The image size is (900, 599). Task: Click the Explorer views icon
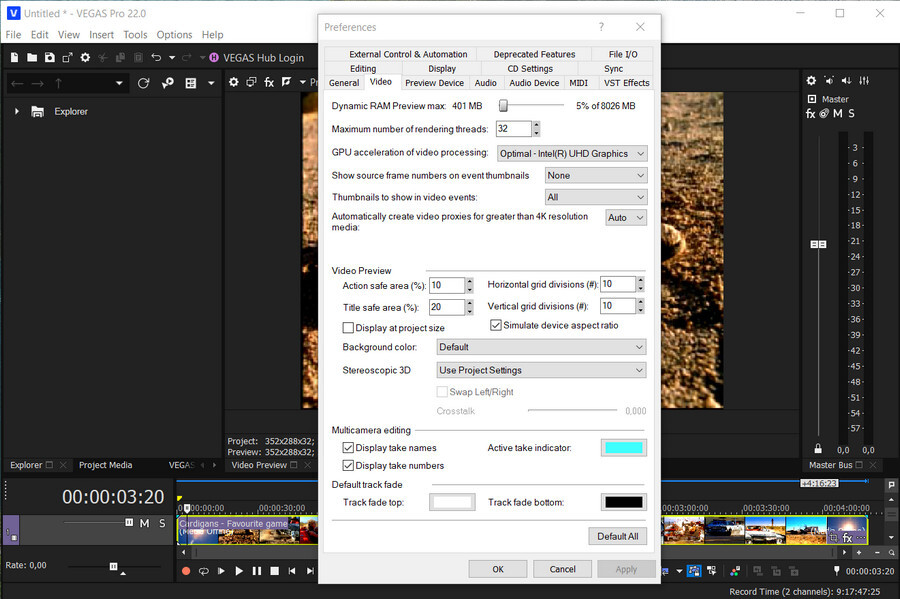tap(191, 83)
